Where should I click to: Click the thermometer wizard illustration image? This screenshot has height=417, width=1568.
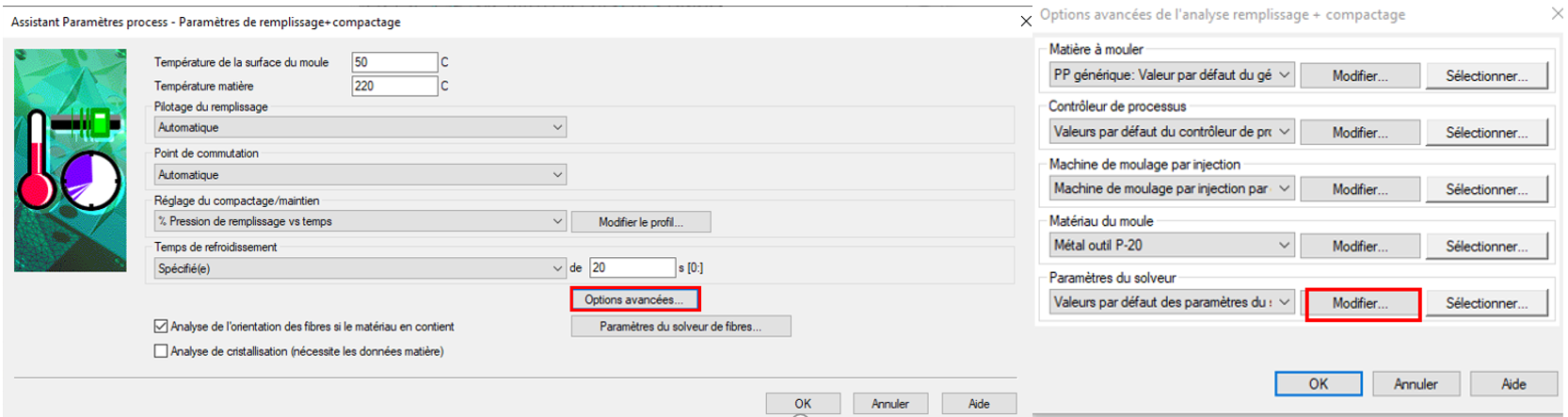click(x=70, y=161)
